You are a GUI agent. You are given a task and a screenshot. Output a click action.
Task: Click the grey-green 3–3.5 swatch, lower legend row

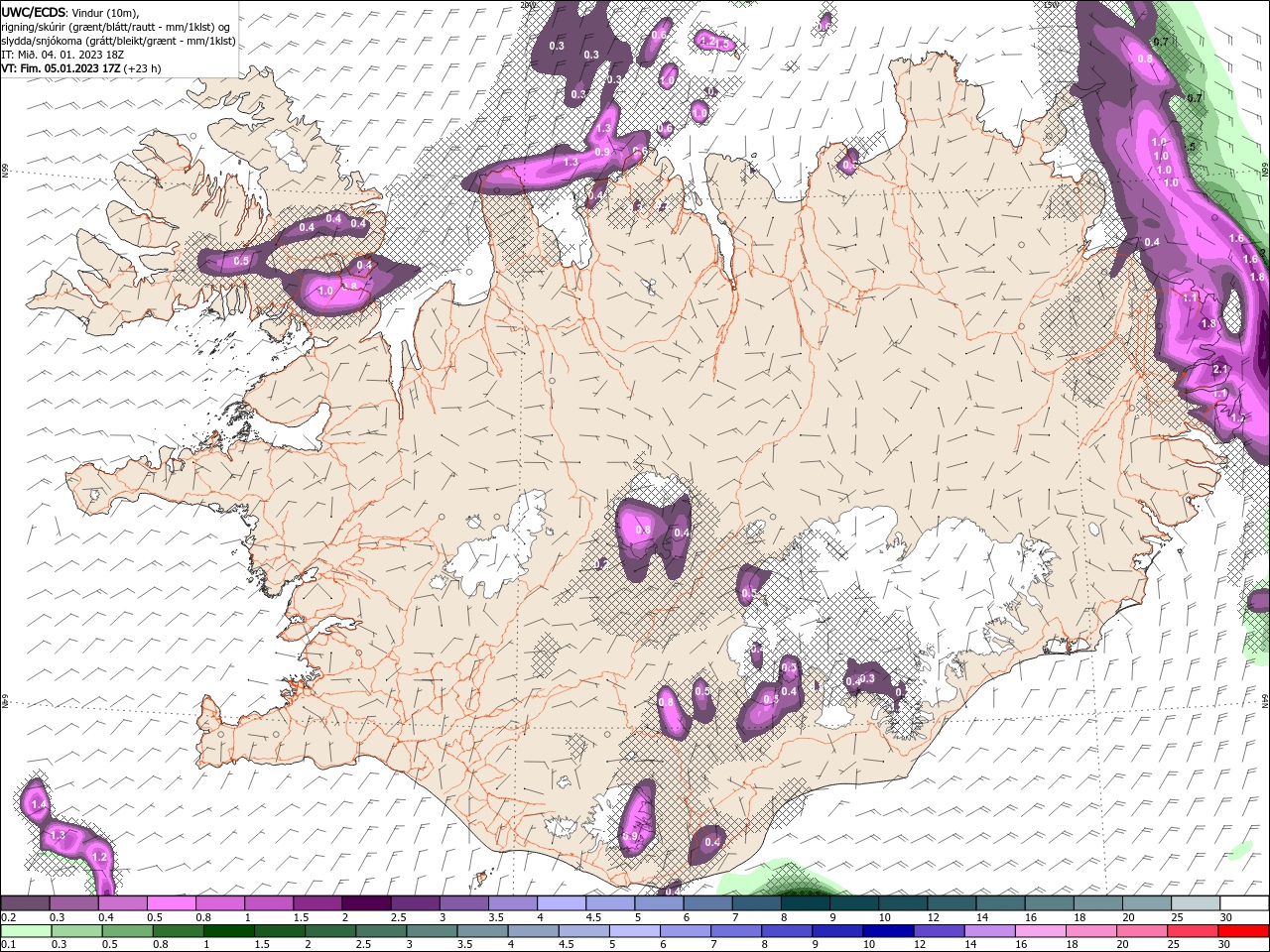click(x=432, y=931)
